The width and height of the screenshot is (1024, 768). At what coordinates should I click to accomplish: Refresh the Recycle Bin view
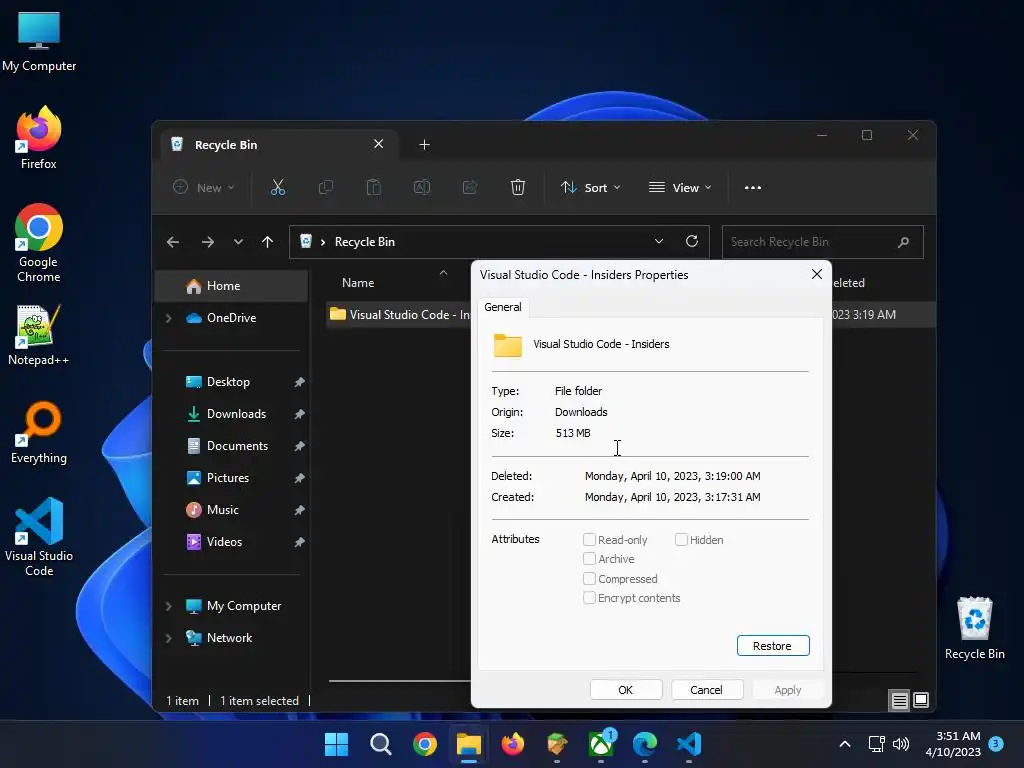(x=692, y=241)
